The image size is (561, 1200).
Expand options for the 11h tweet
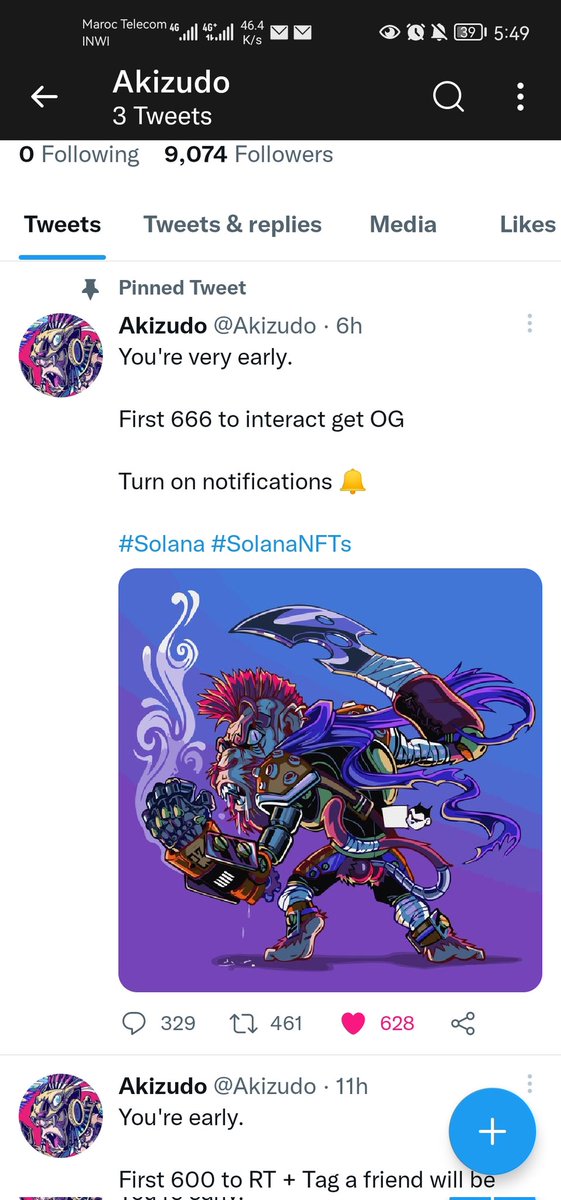[x=529, y=1083]
